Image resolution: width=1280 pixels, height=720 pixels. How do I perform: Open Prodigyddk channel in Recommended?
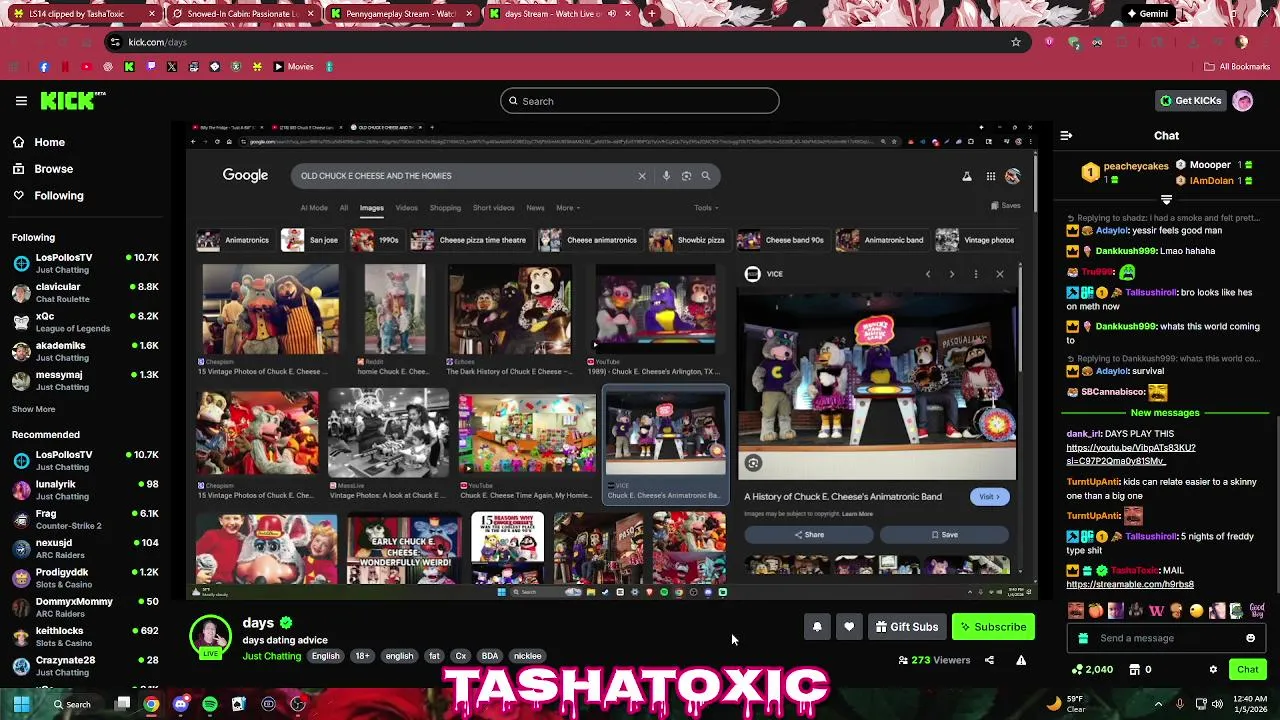[x=85, y=578]
